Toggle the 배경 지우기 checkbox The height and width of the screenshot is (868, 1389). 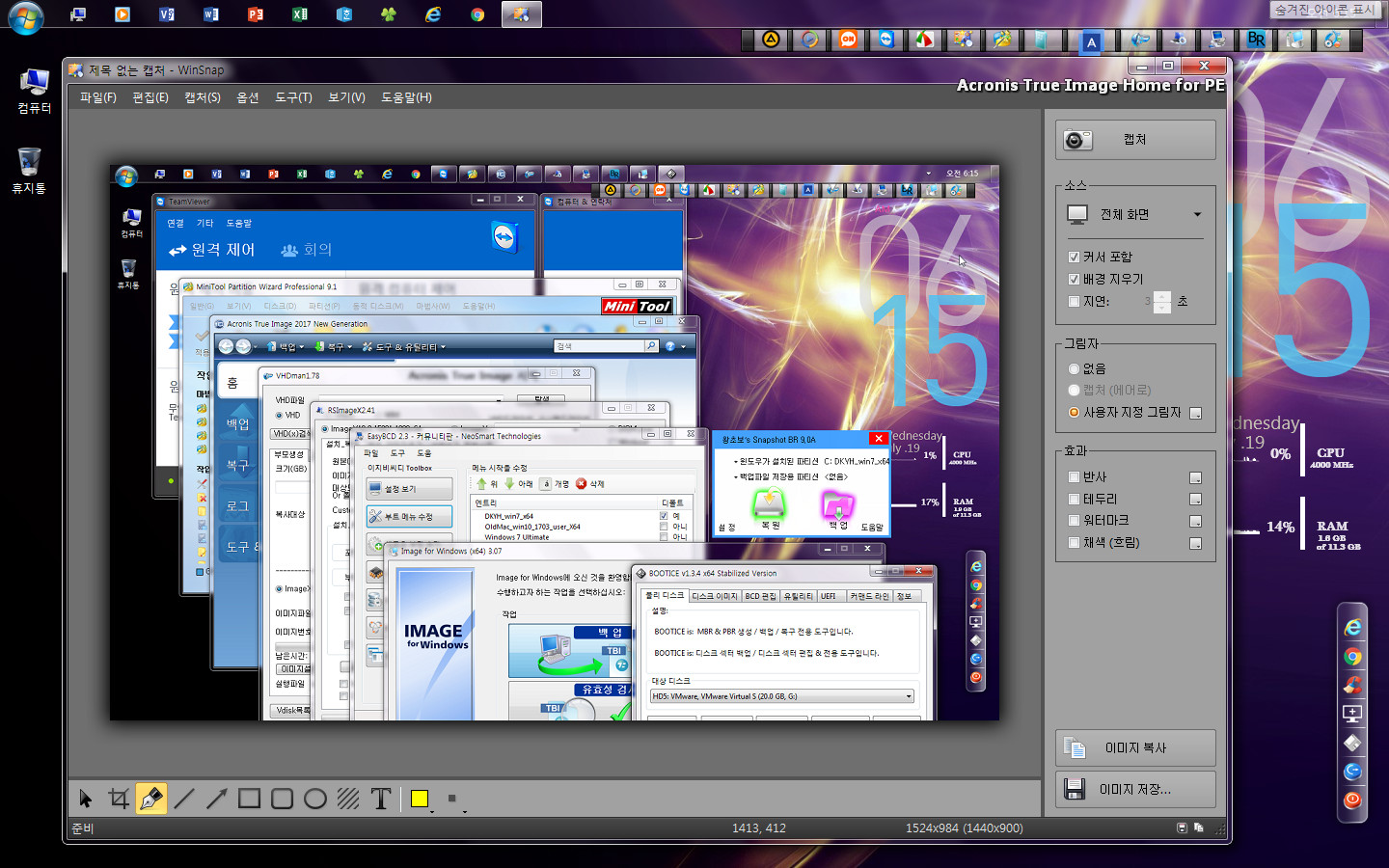point(1074,279)
